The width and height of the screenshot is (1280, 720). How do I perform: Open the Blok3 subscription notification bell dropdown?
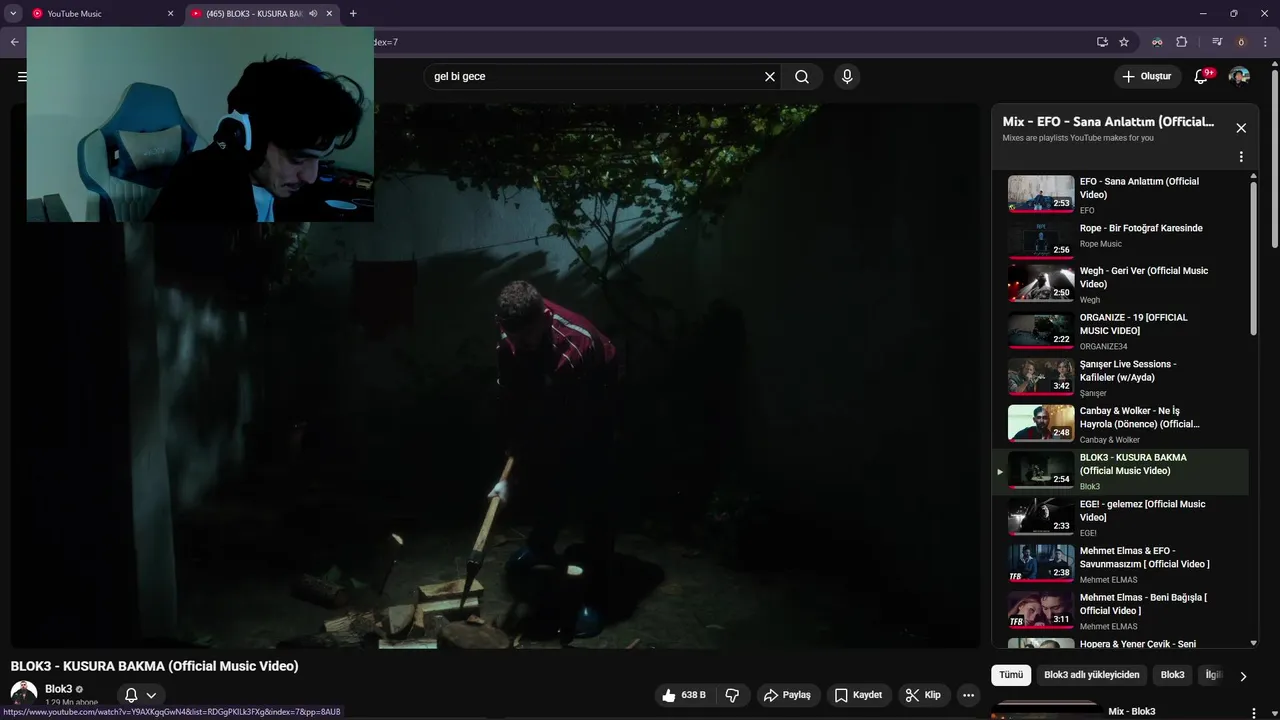pyautogui.click(x=141, y=695)
